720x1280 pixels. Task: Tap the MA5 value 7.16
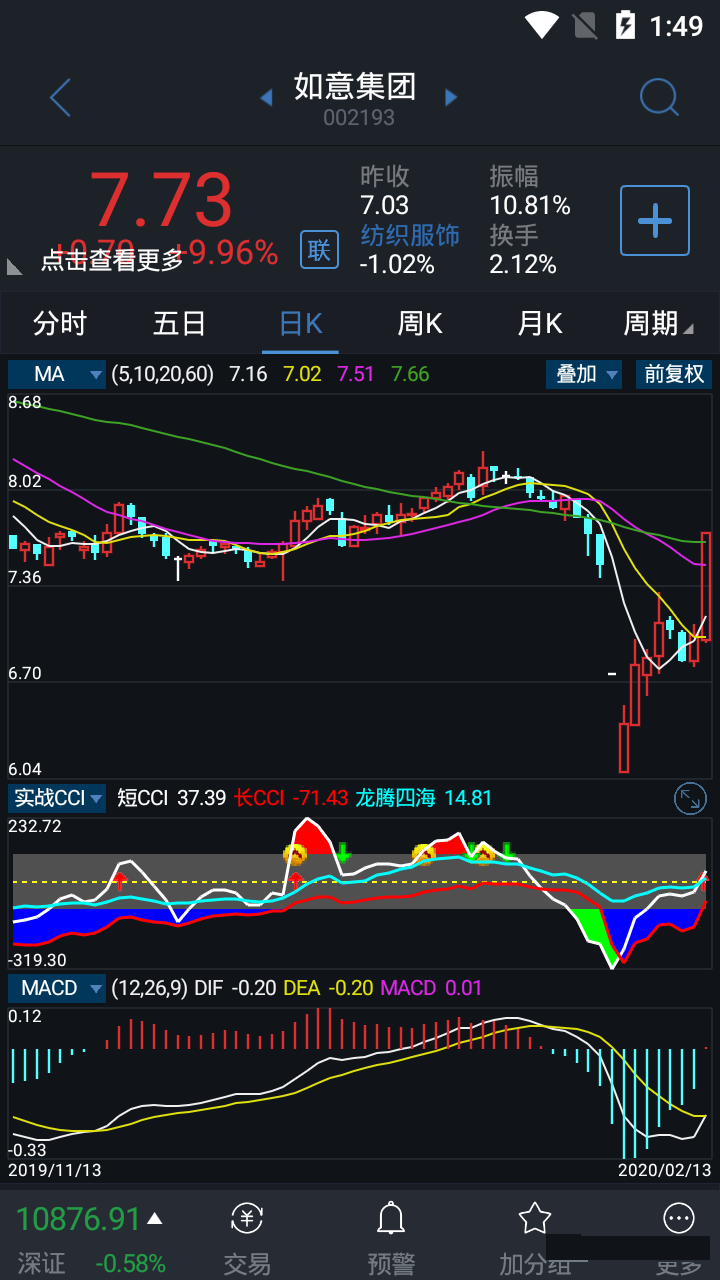tap(248, 374)
